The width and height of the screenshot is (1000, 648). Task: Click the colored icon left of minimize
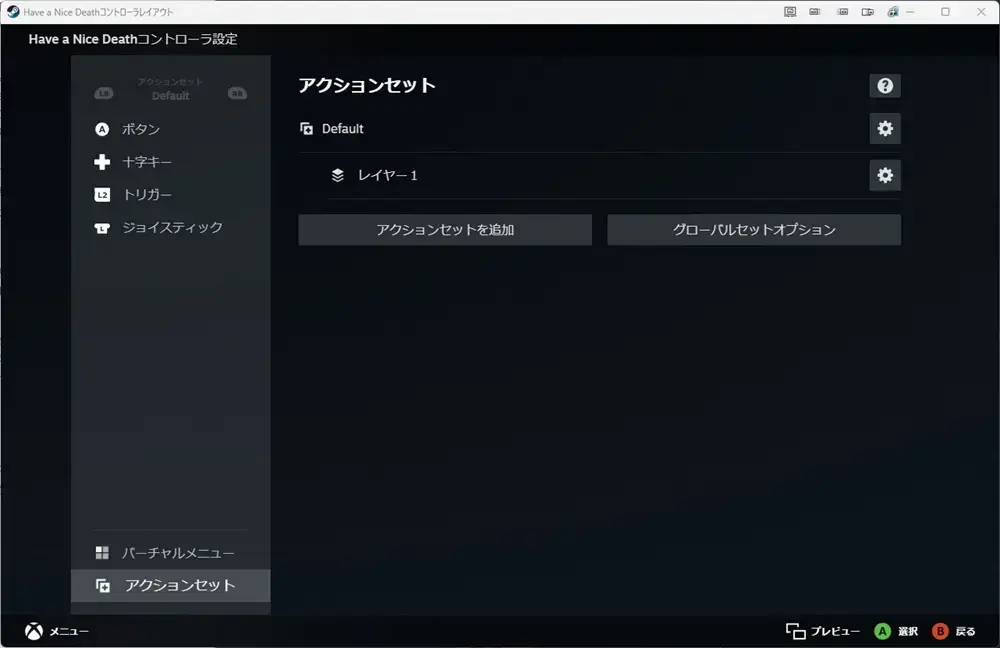(x=893, y=11)
